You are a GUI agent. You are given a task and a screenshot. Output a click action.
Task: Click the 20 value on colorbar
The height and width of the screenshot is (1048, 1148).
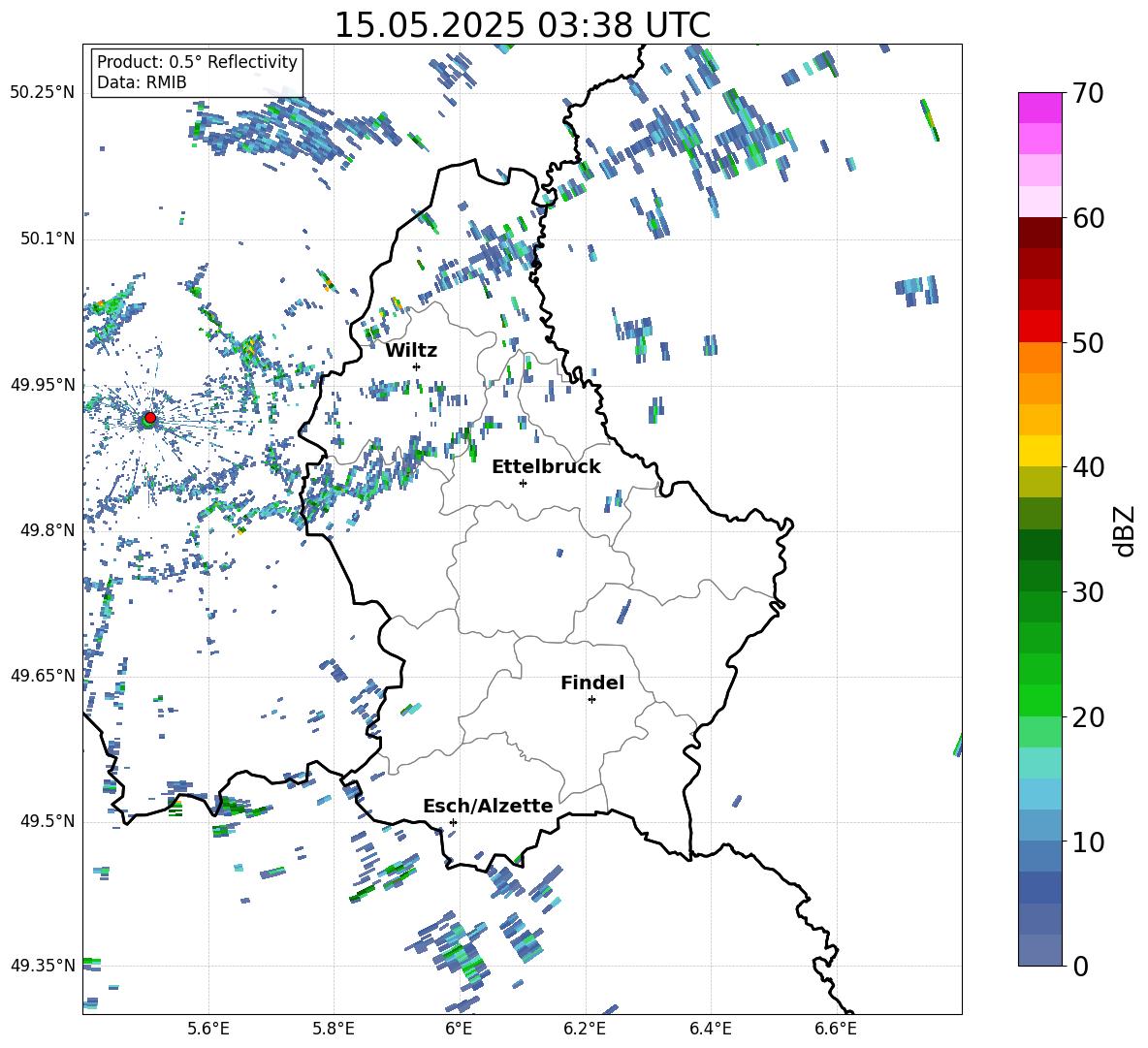(x=1088, y=717)
